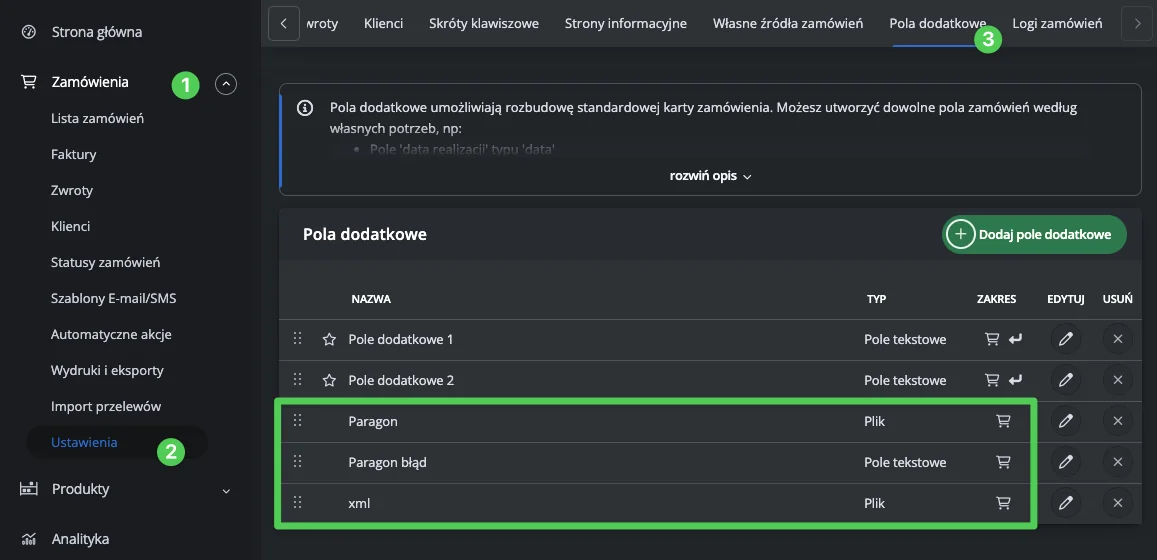Go to Strona główna in sidebar
The height and width of the screenshot is (560, 1157).
97,32
